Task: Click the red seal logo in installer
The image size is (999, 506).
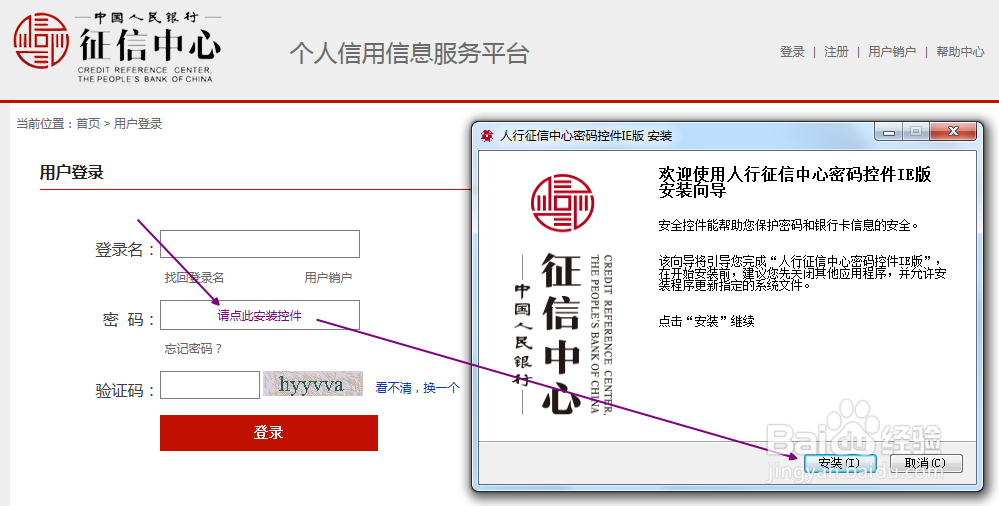Action: pos(562,203)
